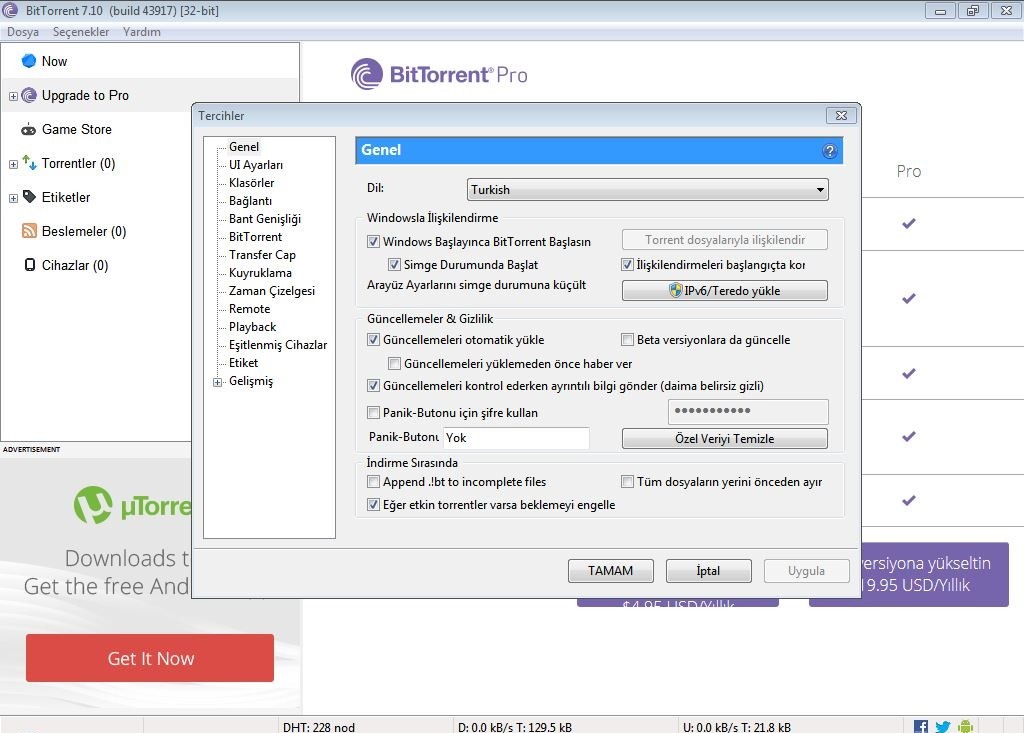
Task: Open the Twitter icon in the status bar
Action: [x=942, y=726]
